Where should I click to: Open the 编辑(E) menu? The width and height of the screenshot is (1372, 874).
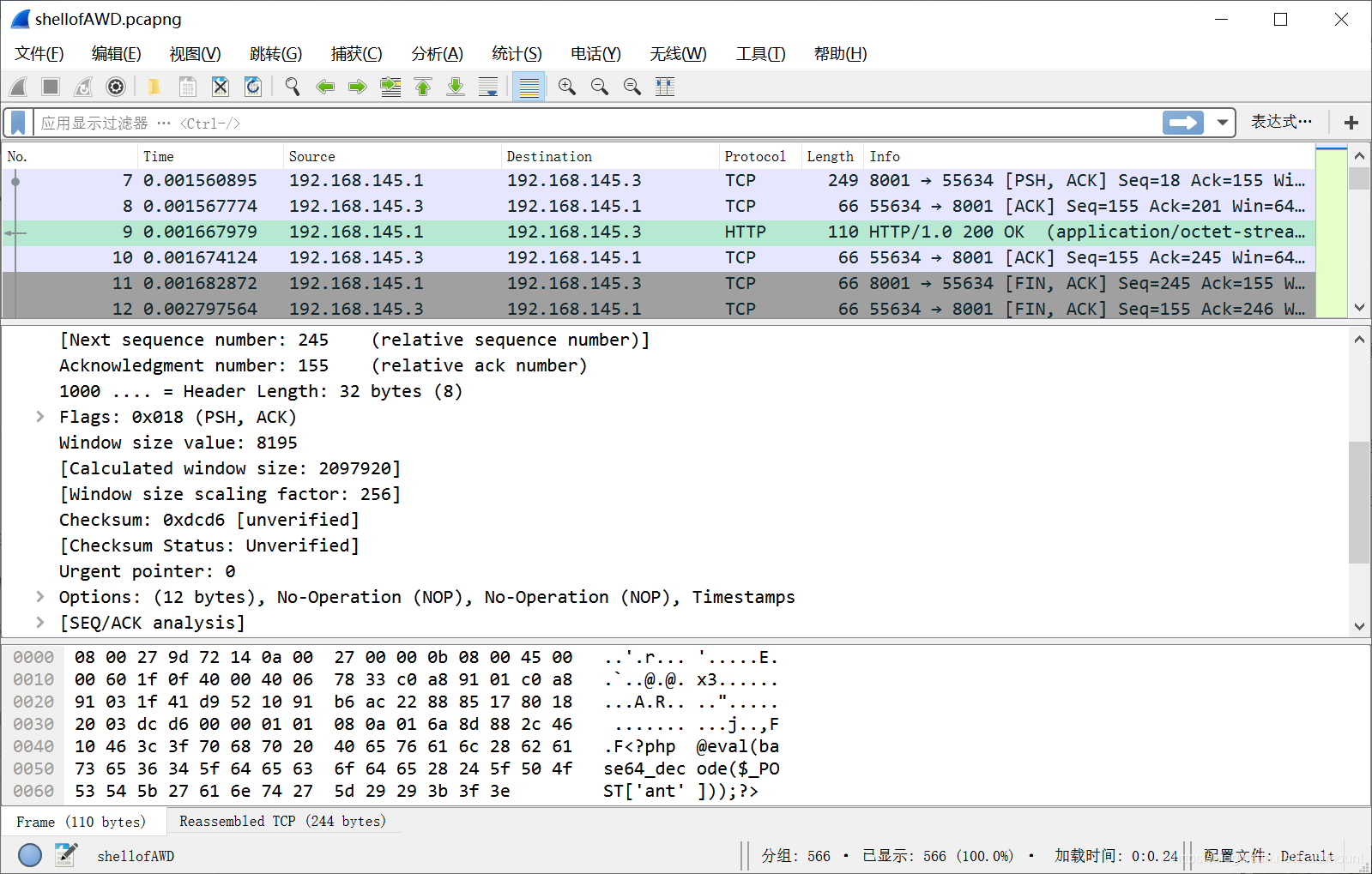coord(117,54)
